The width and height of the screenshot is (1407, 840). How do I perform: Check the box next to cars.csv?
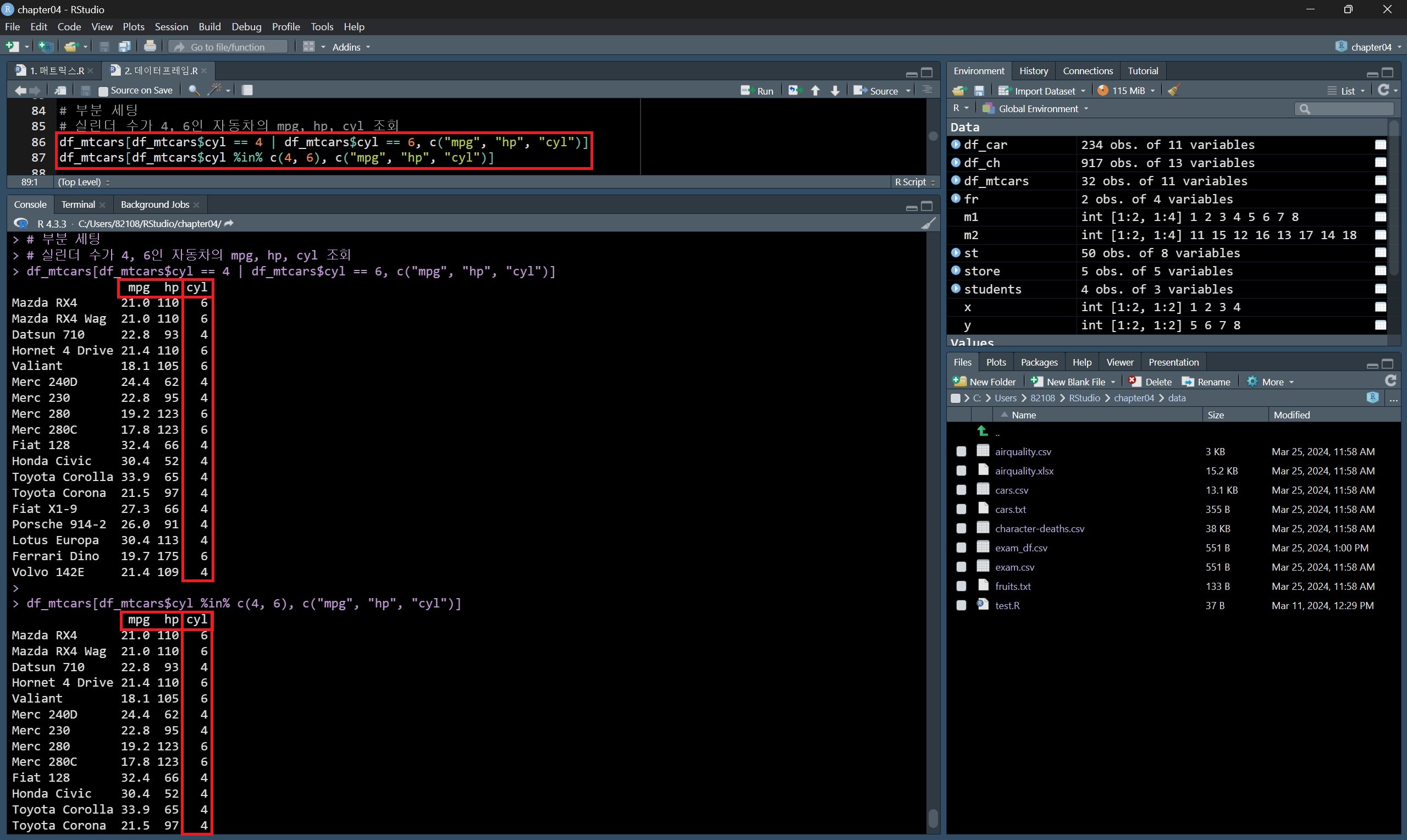pos(961,490)
